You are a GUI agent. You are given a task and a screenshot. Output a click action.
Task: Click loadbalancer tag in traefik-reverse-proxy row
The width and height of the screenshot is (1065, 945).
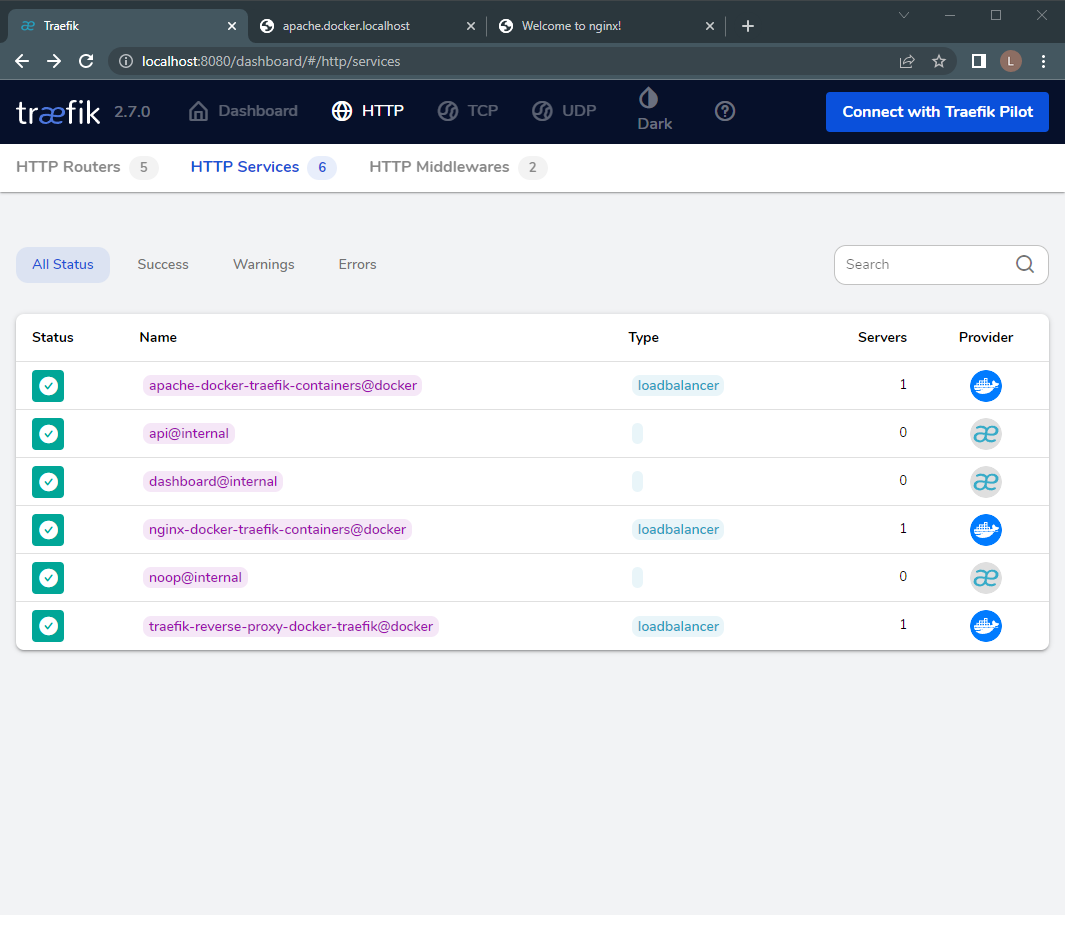point(678,626)
